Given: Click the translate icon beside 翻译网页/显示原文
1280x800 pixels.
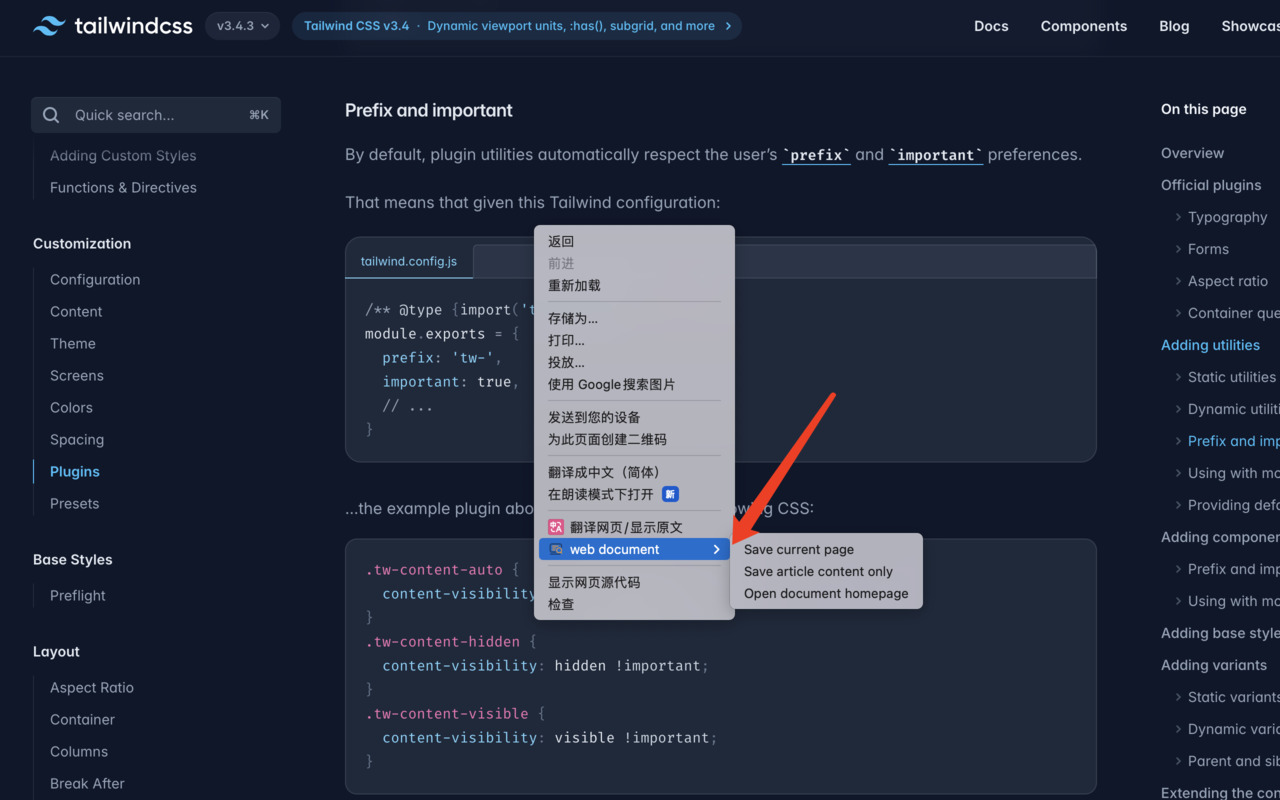Looking at the screenshot, I should tap(555, 527).
